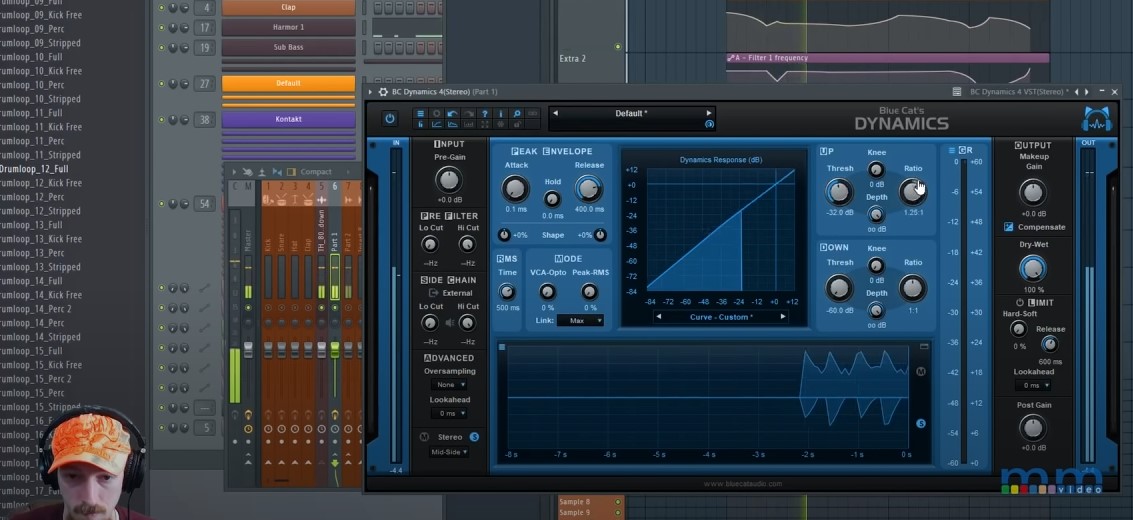Toggle the envelope graph view icon
The image size is (1133, 520).
[452, 124]
